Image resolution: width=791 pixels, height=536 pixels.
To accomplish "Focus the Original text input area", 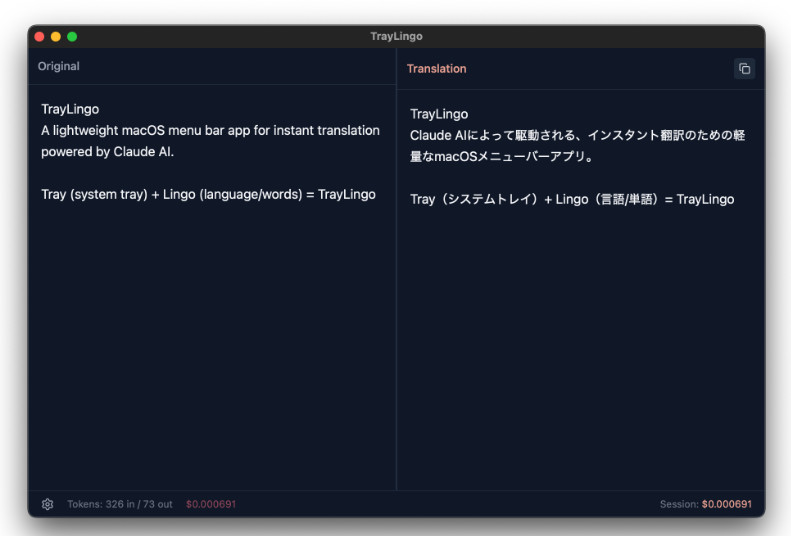I will (x=212, y=287).
